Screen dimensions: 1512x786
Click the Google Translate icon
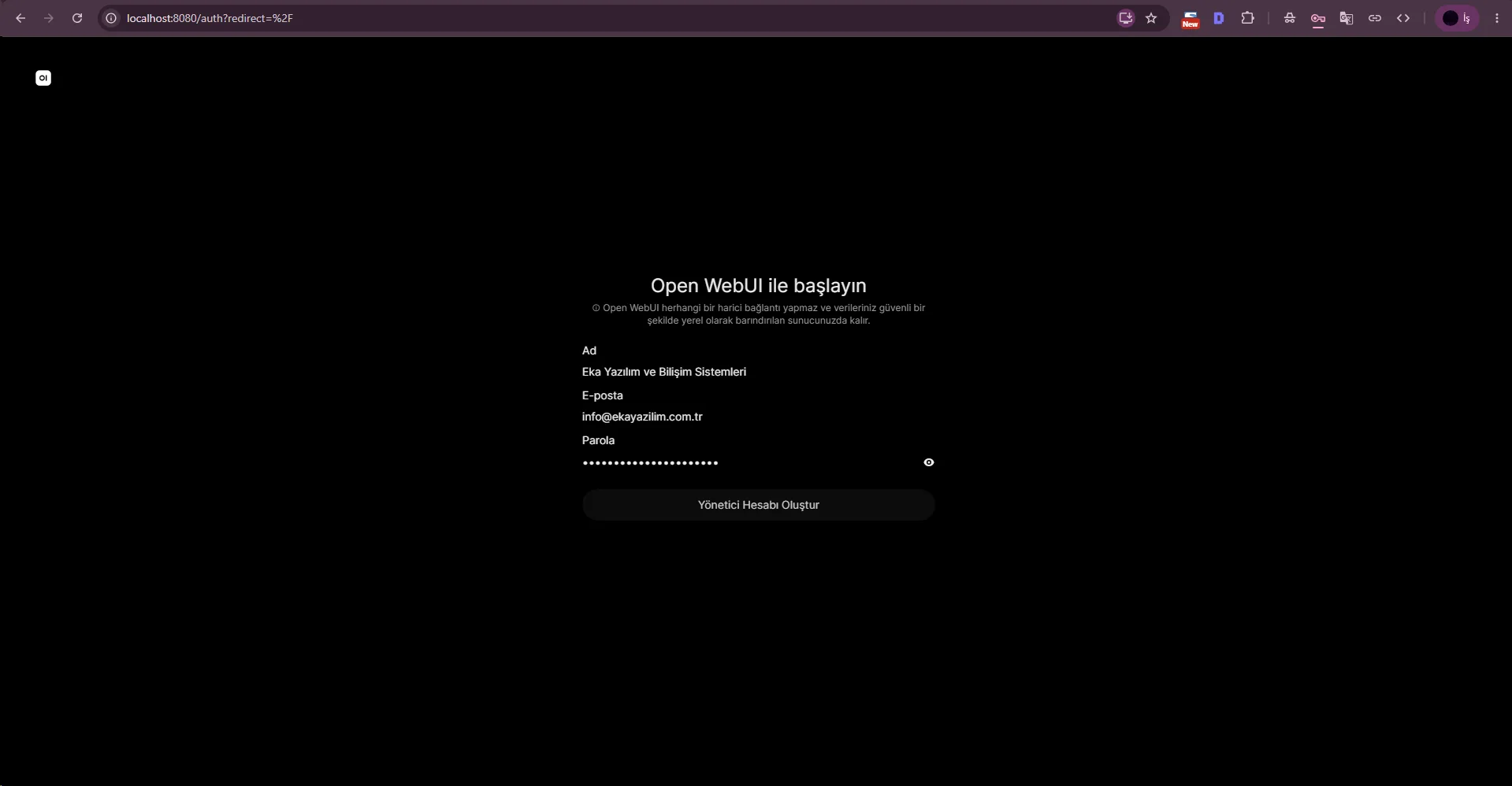[1347, 18]
